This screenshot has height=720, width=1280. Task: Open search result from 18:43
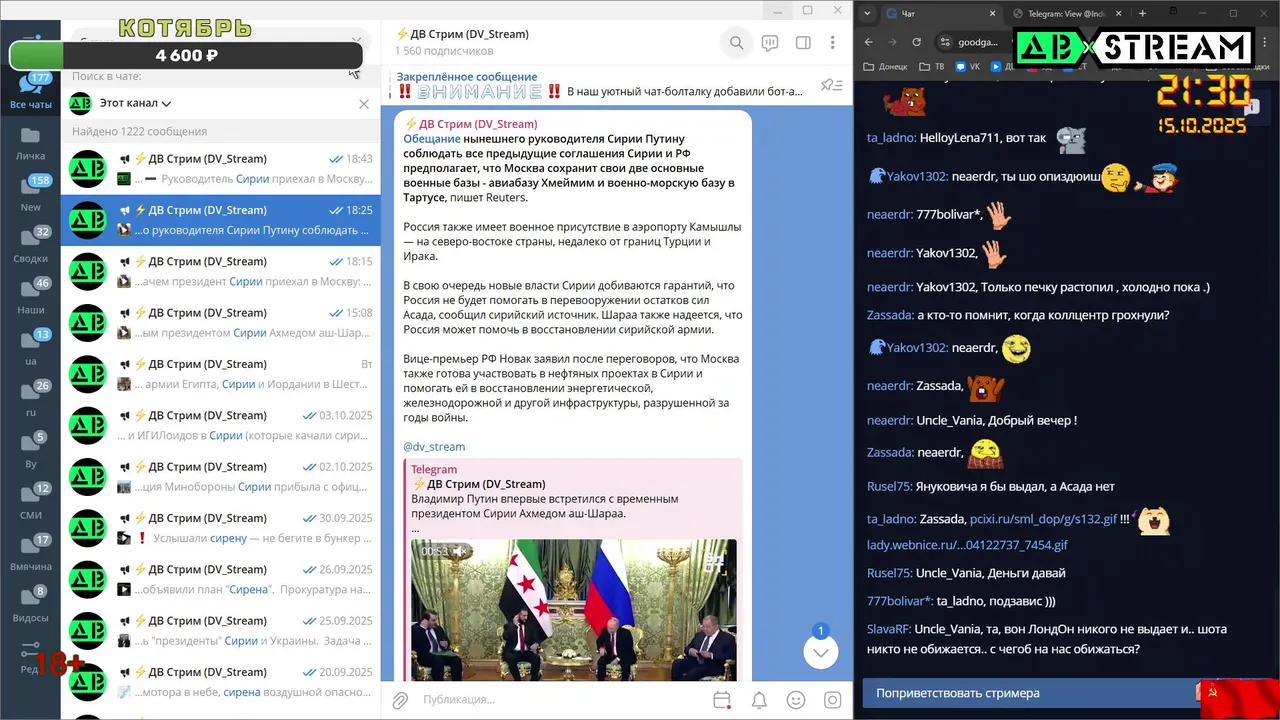pos(221,168)
